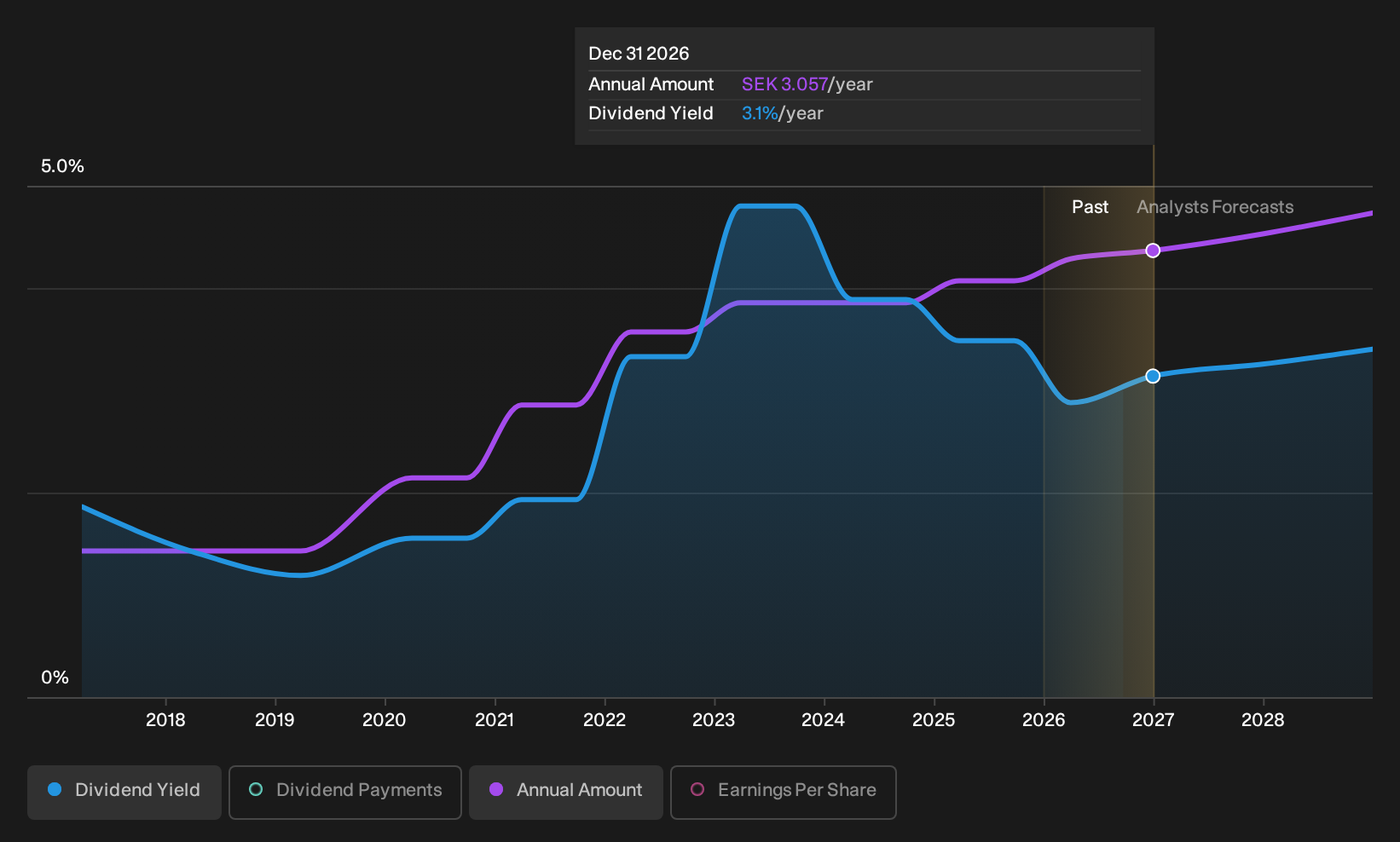Click the 5.0% y-axis label
The image size is (1400, 842).
(62, 166)
